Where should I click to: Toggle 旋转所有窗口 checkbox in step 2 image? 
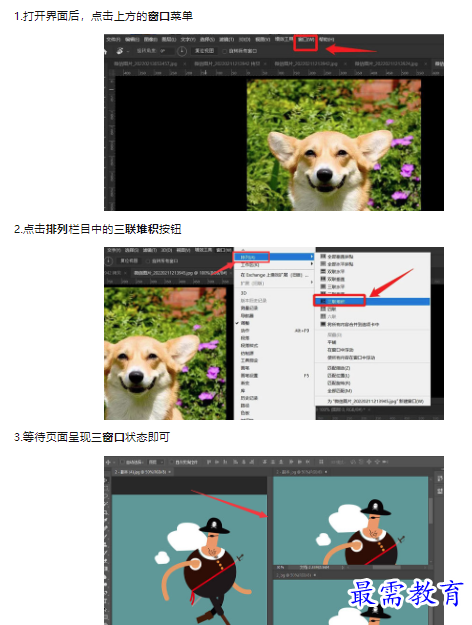[x=148, y=261]
